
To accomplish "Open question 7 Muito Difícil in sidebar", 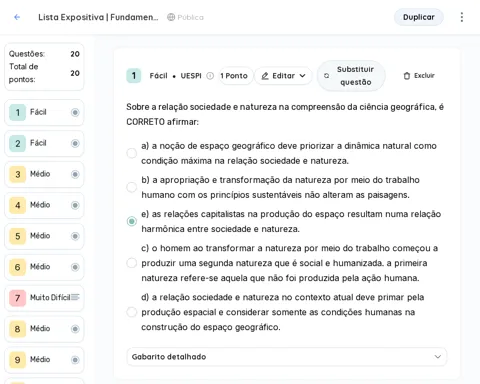I will [x=44, y=298].
